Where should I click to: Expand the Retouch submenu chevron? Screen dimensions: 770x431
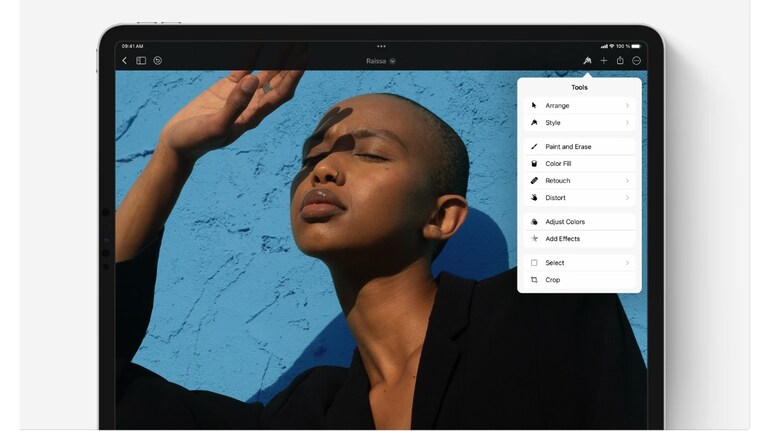pyautogui.click(x=627, y=181)
